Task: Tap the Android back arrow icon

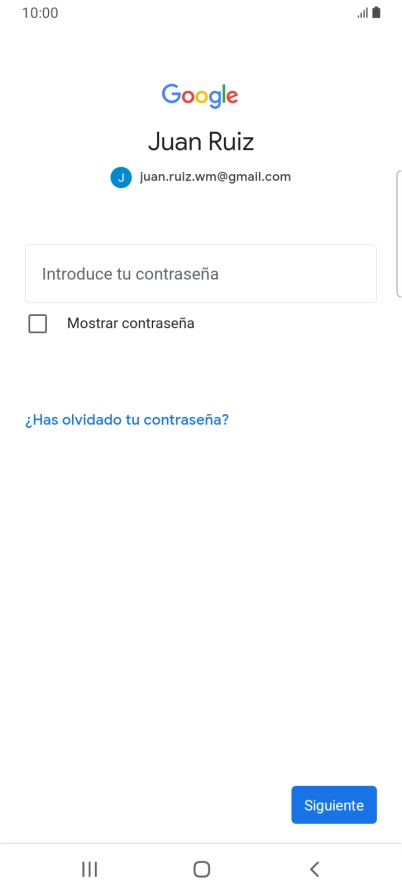Action: [x=314, y=869]
